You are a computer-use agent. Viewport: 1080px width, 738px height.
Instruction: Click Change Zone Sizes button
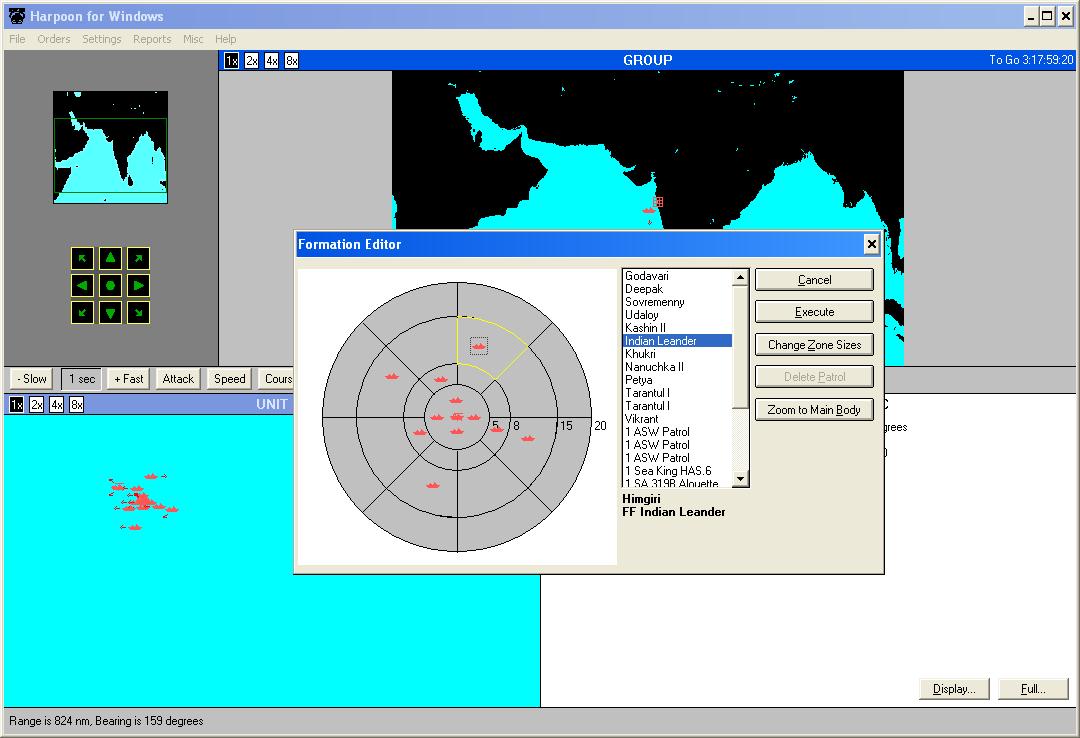coord(814,345)
